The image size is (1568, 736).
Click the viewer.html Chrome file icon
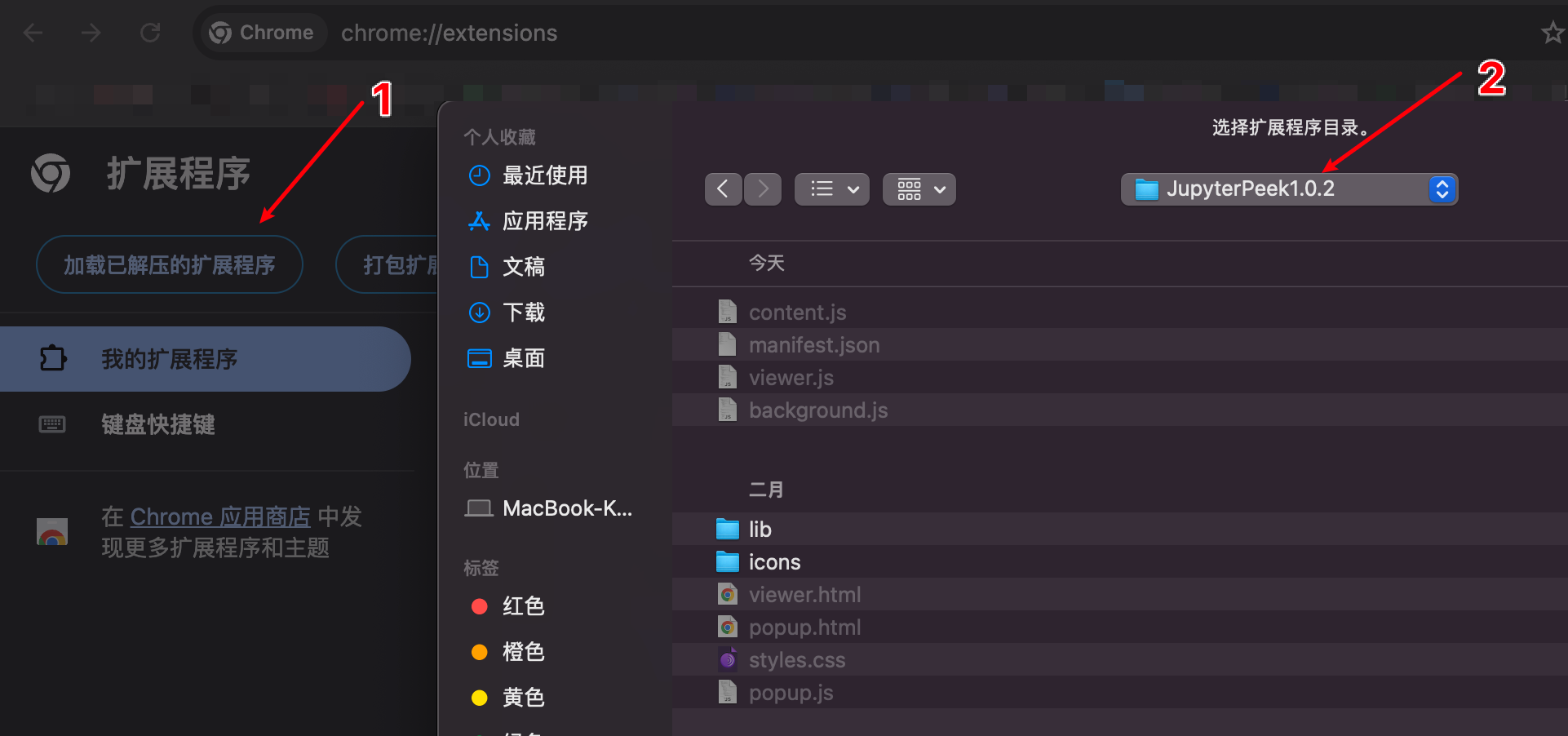pos(727,594)
